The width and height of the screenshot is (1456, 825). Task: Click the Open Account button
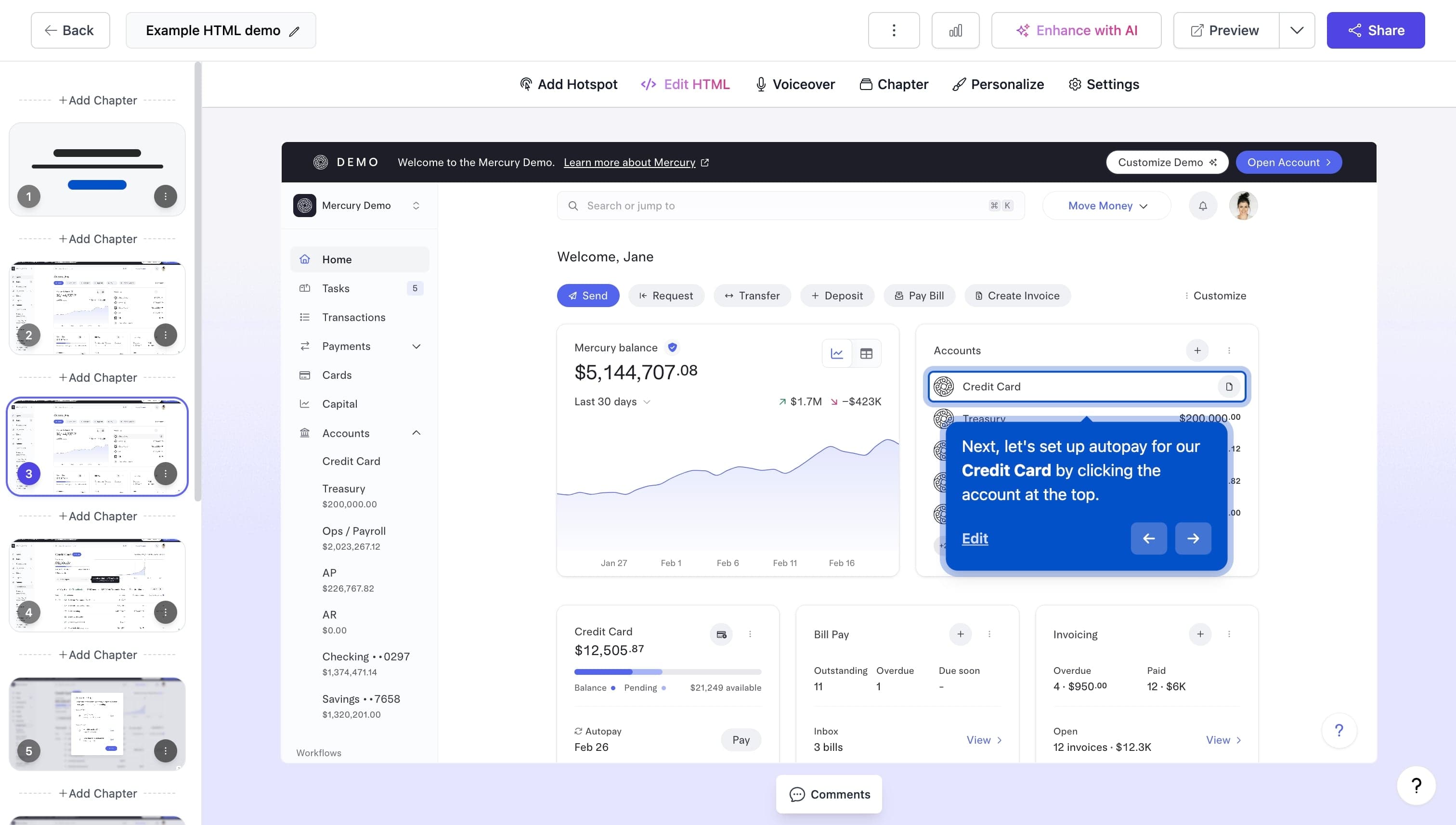pos(1288,163)
